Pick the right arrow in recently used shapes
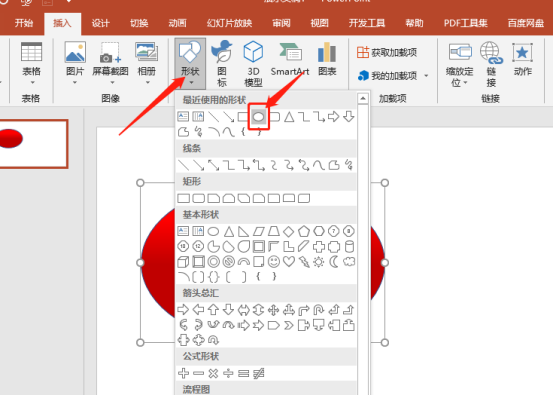 point(334,117)
